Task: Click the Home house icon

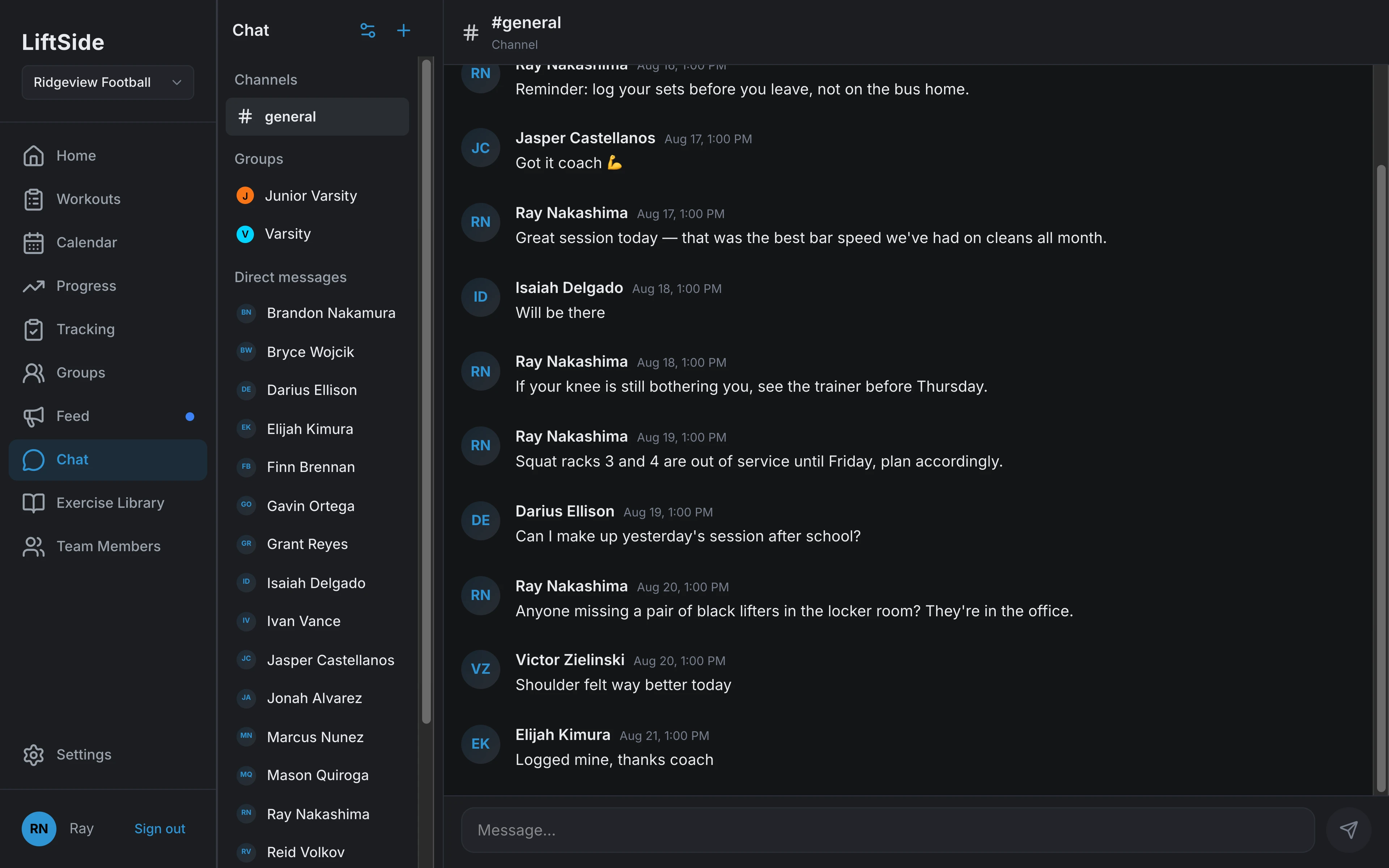Action: [x=33, y=156]
